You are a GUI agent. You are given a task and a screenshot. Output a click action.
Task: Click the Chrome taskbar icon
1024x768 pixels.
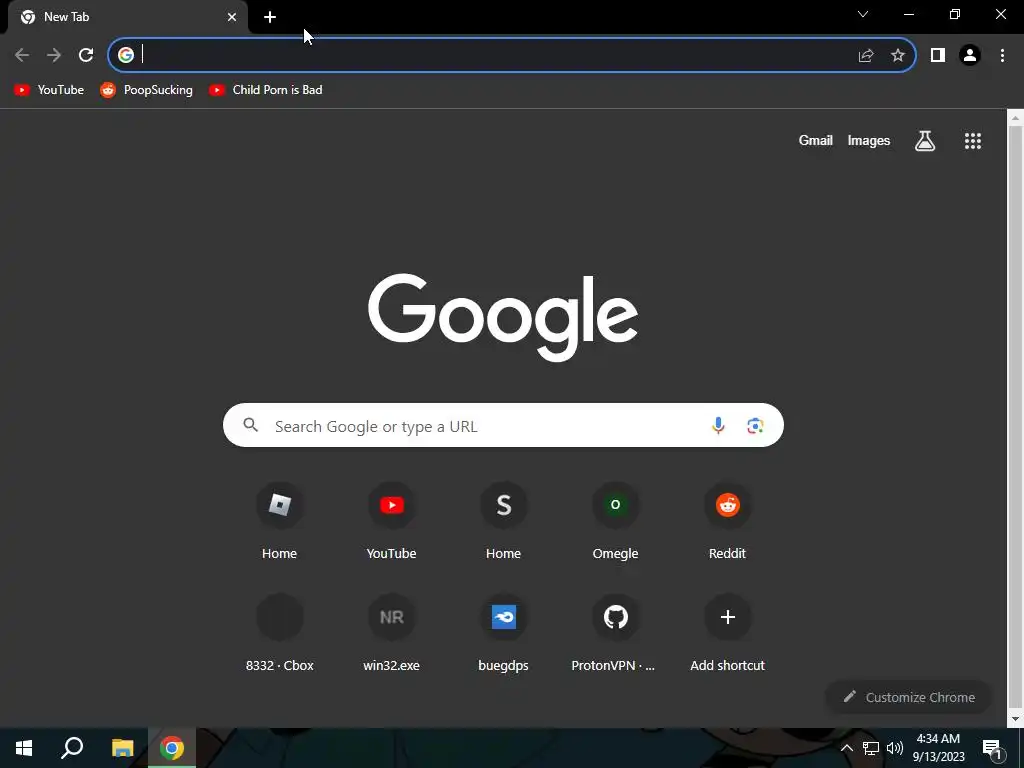coord(172,748)
